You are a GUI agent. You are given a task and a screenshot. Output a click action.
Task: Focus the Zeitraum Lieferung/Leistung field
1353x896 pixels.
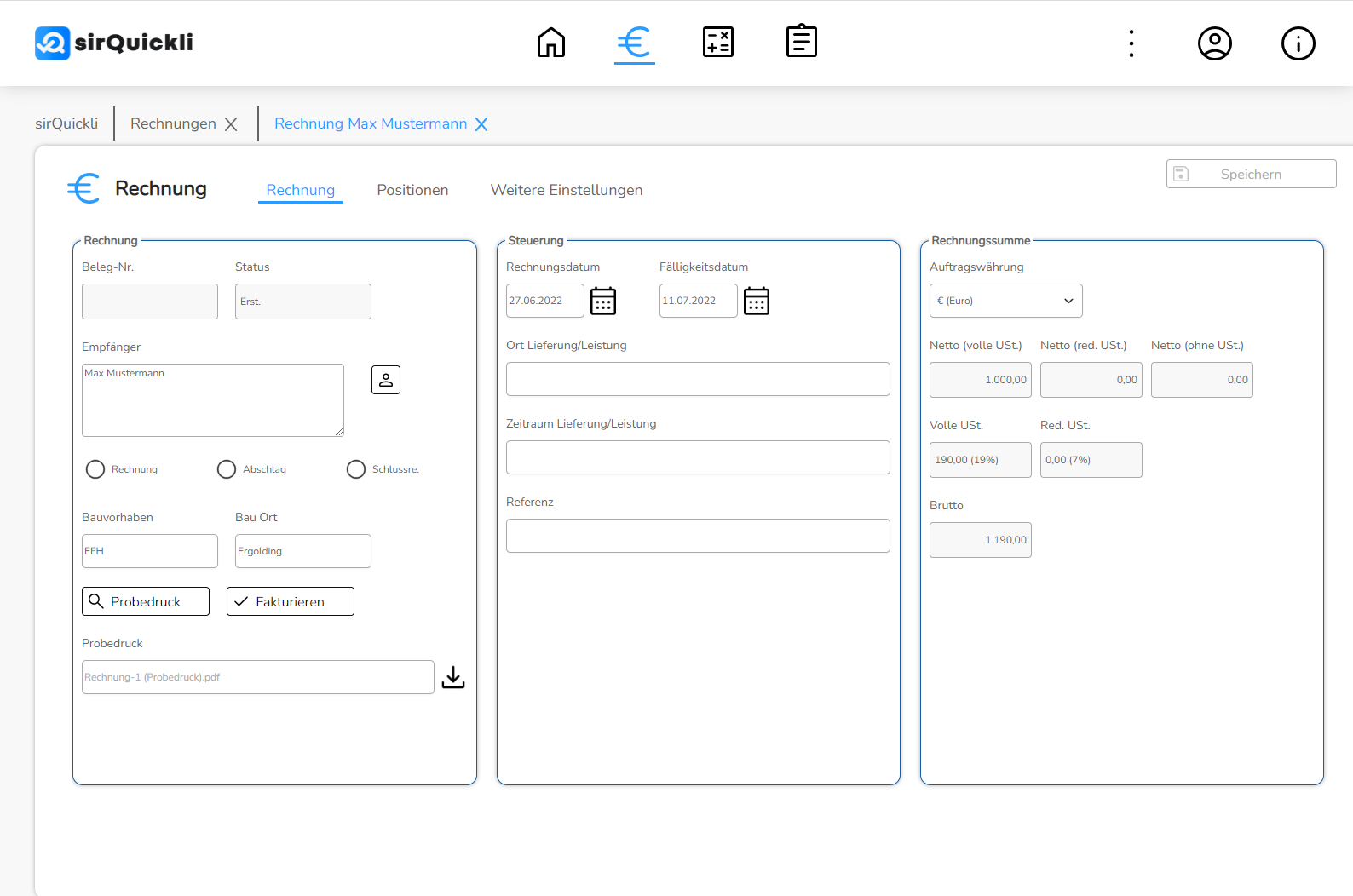(x=698, y=457)
